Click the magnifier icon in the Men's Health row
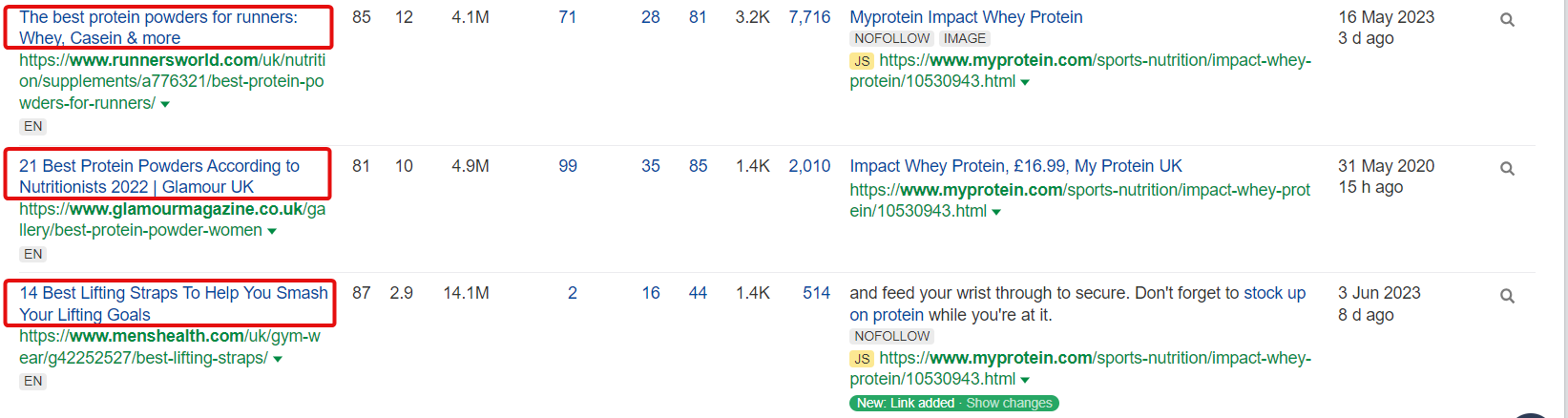 (1507, 296)
